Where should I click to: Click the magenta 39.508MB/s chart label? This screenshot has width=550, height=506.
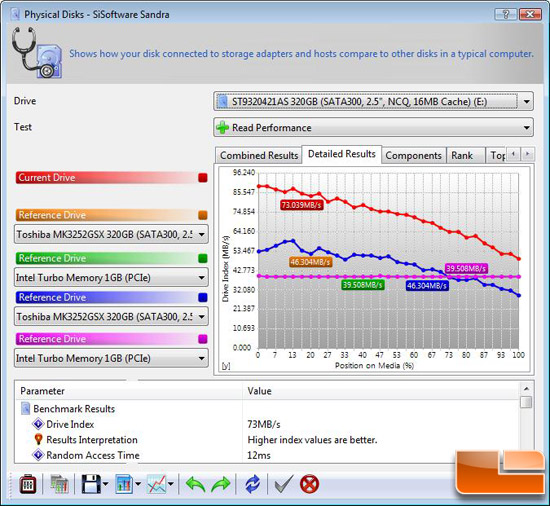(466, 269)
